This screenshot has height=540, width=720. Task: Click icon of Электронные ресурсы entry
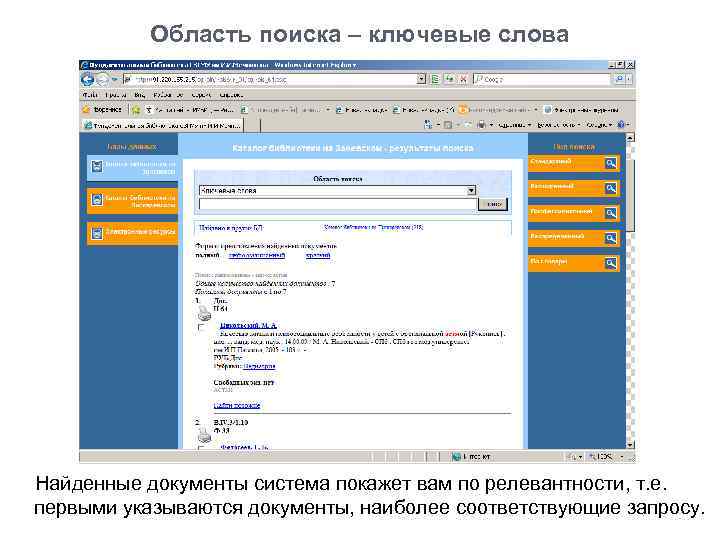(x=96, y=233)
